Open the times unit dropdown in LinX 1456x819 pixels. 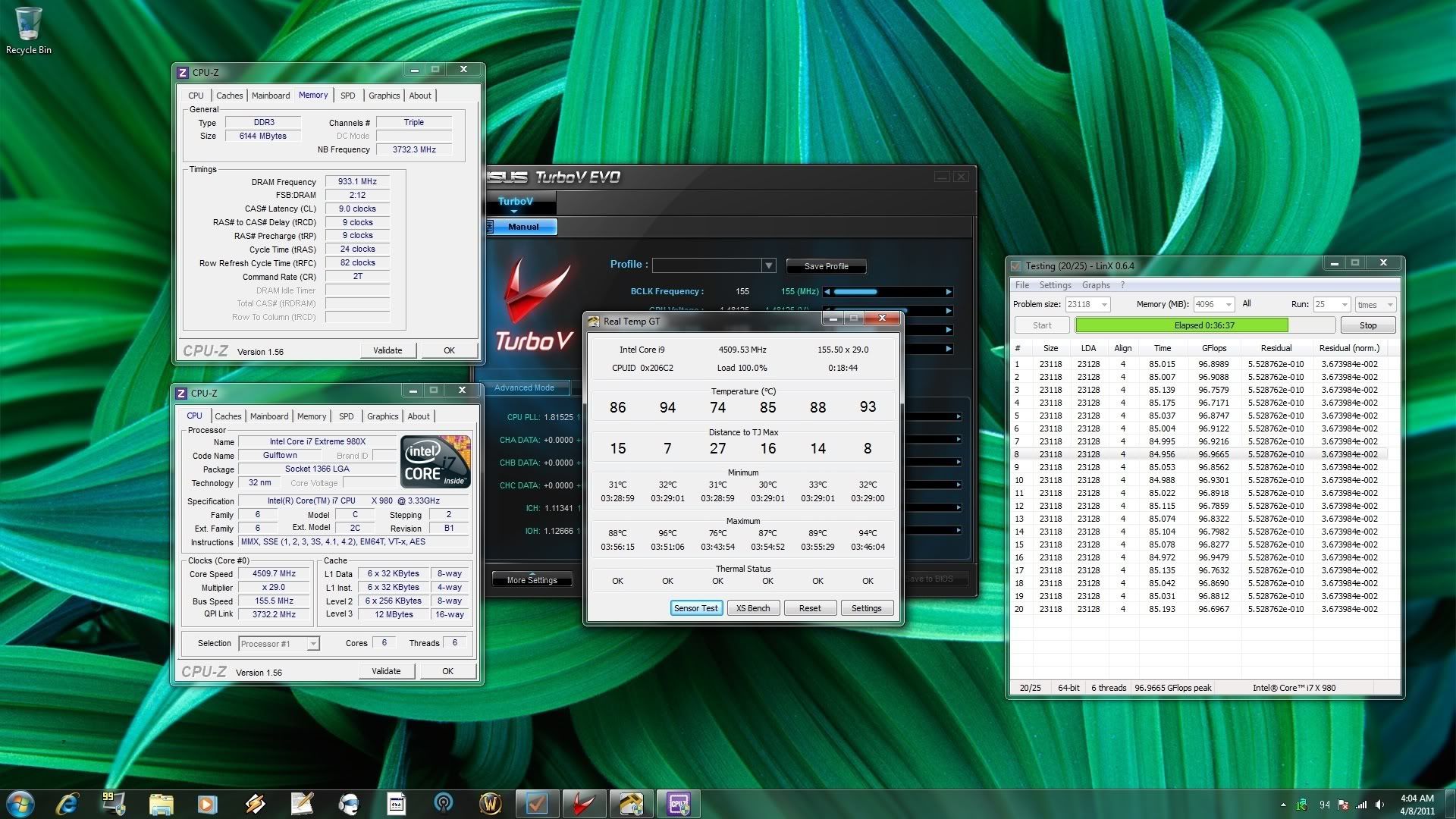[x=1390, y=305]
